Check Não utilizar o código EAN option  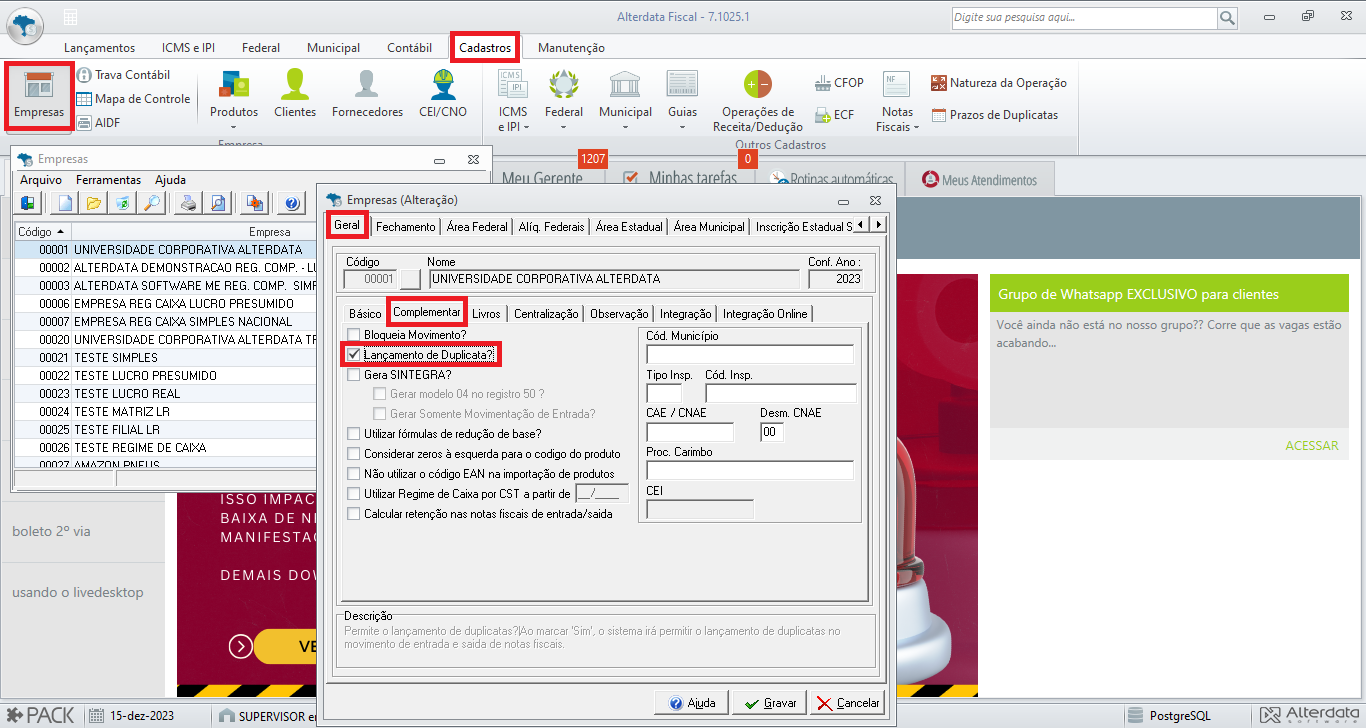point(353,474)
